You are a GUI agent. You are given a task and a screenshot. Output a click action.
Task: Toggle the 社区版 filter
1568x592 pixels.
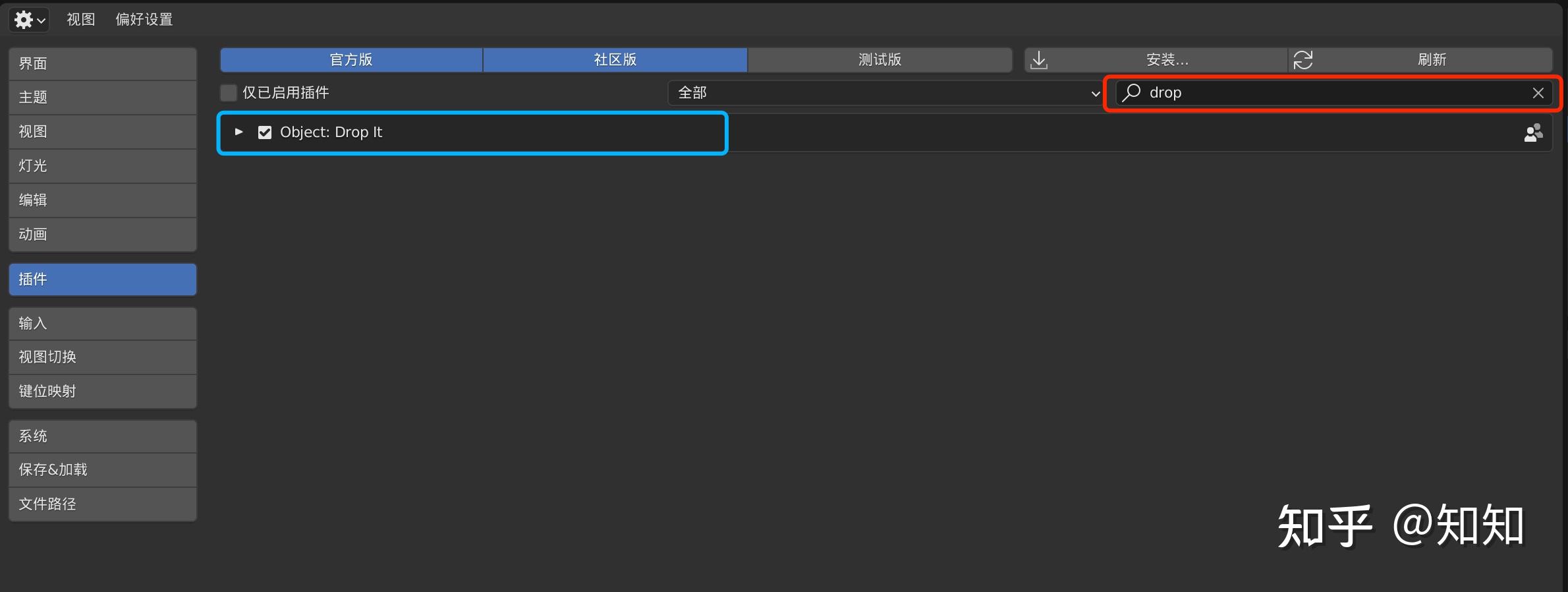(x=615, y=59)
